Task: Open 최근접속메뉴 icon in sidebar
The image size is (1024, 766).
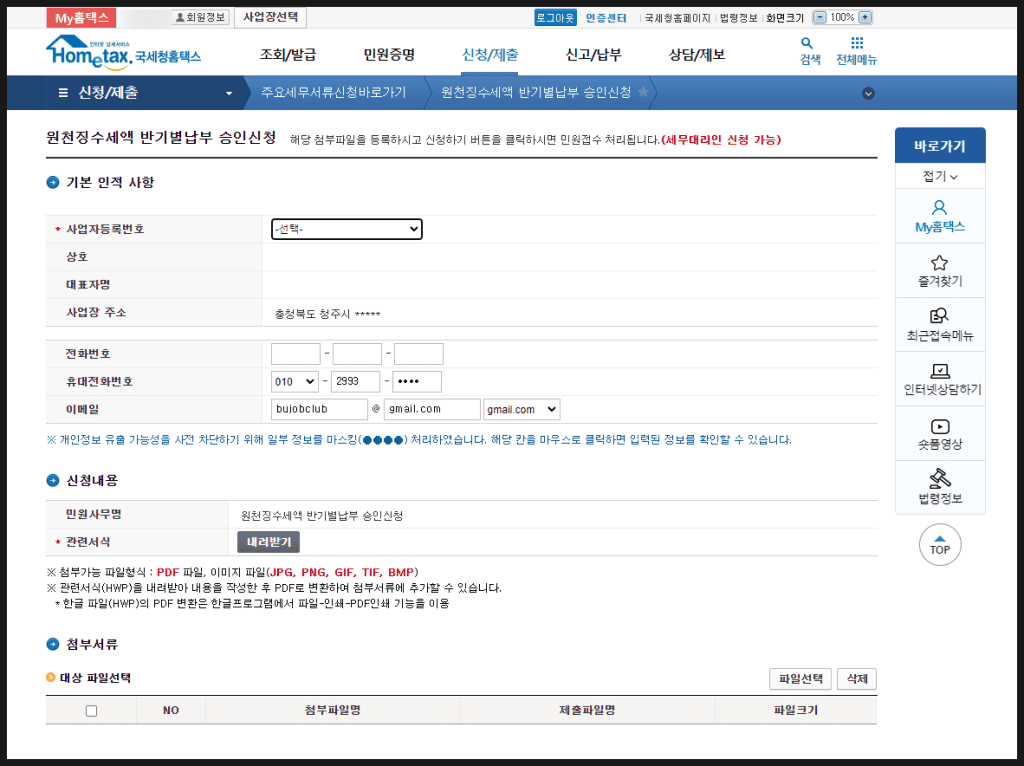Action: (x=939, y=317)
